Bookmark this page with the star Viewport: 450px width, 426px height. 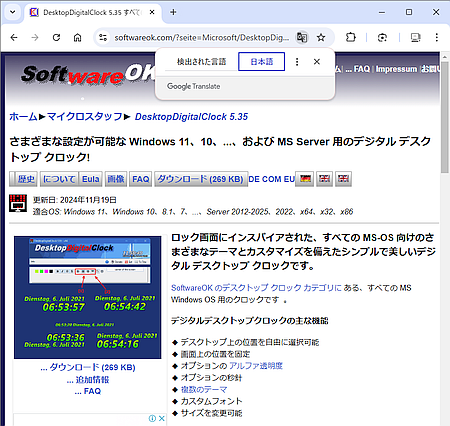[x=321, y=38]
